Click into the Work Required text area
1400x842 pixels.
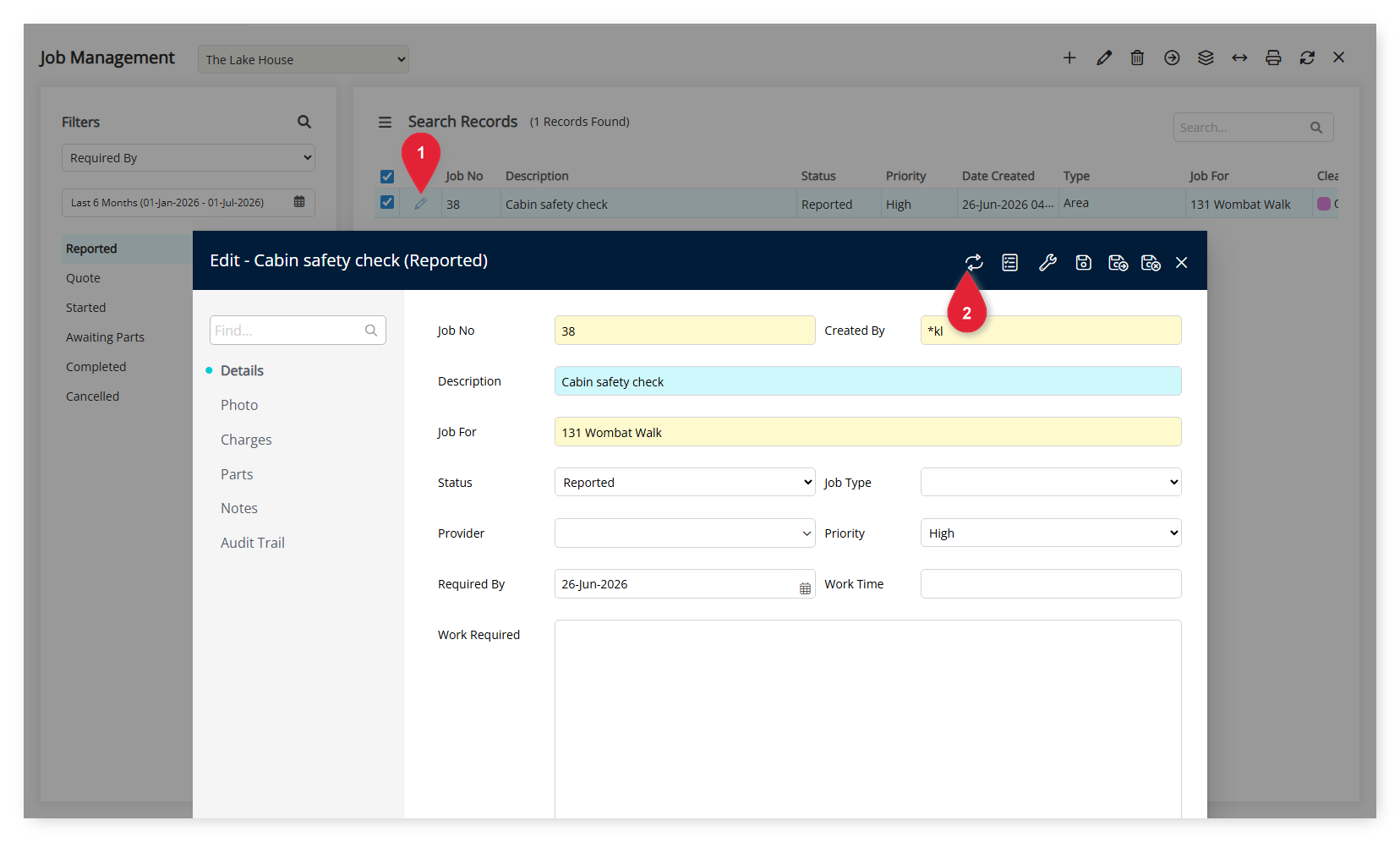[868, 719]
